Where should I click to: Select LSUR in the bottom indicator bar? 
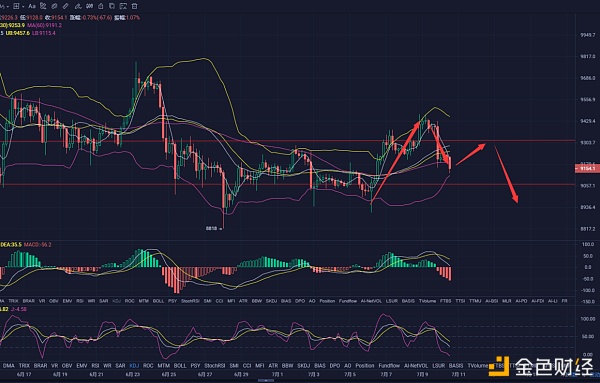tap(439, 366)
